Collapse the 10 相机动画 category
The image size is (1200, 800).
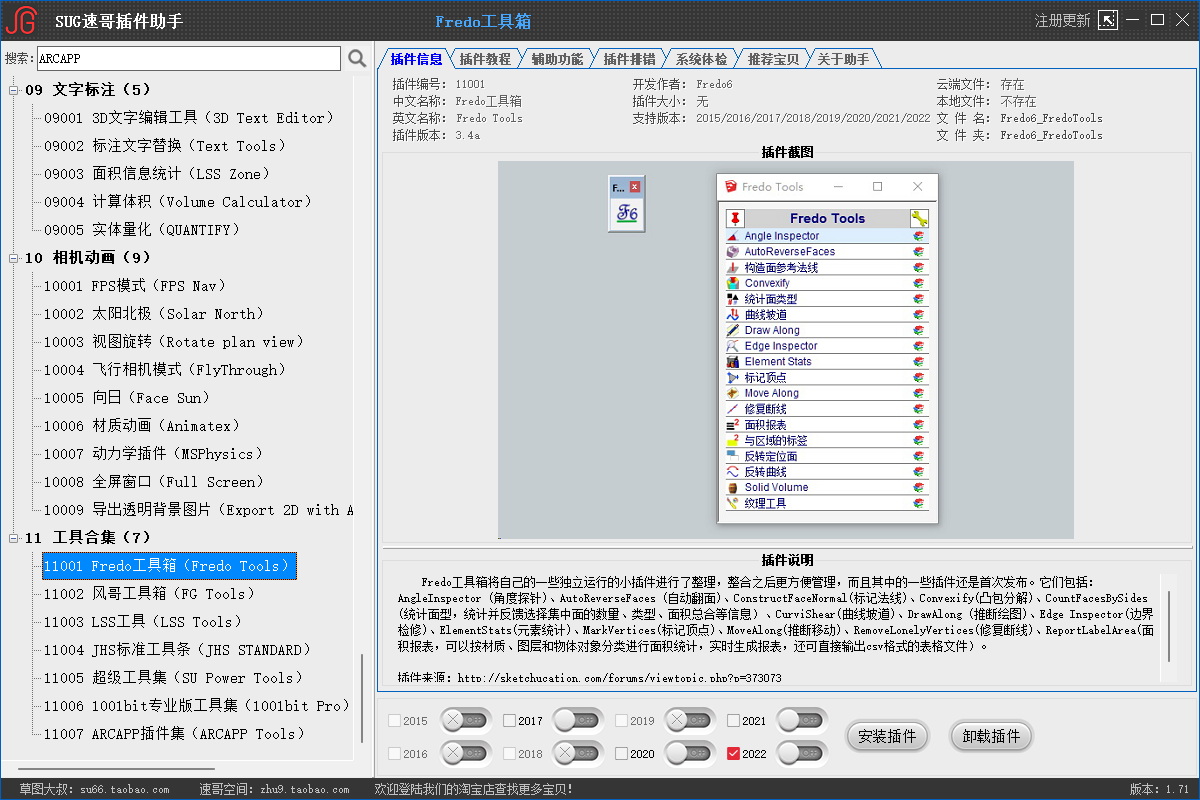(x=14, y=258)
